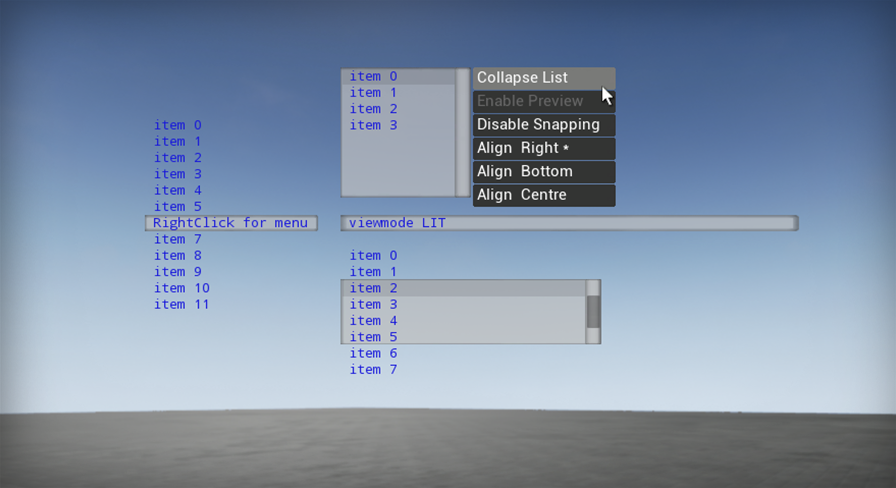Select item 3 in the list beside the context menu
The image size is (896, 488).
coord(373,125)
